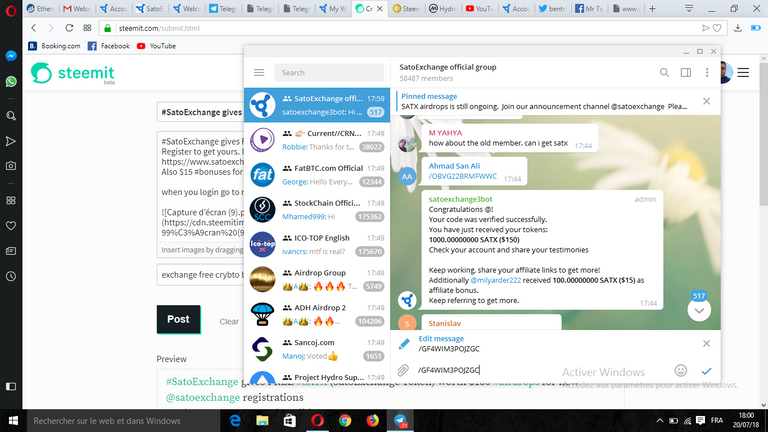The width and height of the screenshot is (768, 432).
Task: Open Airdrop Group chat
Action: pyautogui.click(x=317, y=279)
